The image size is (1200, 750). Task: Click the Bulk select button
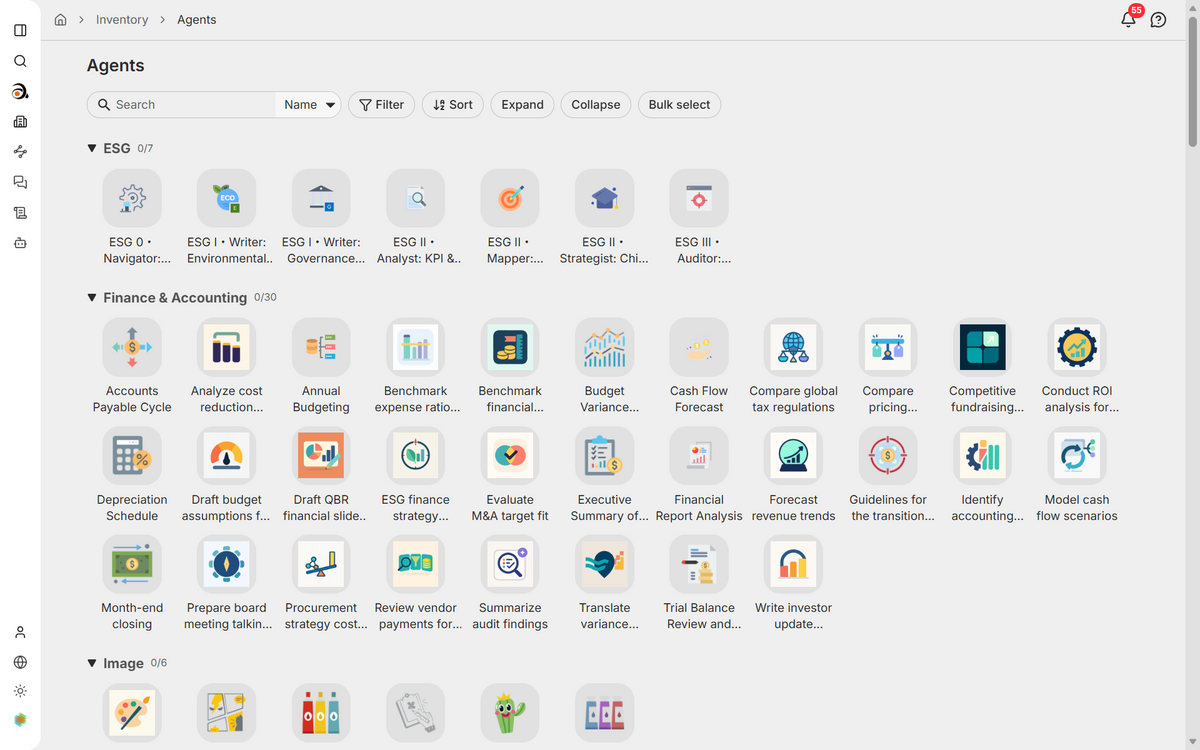679,104
